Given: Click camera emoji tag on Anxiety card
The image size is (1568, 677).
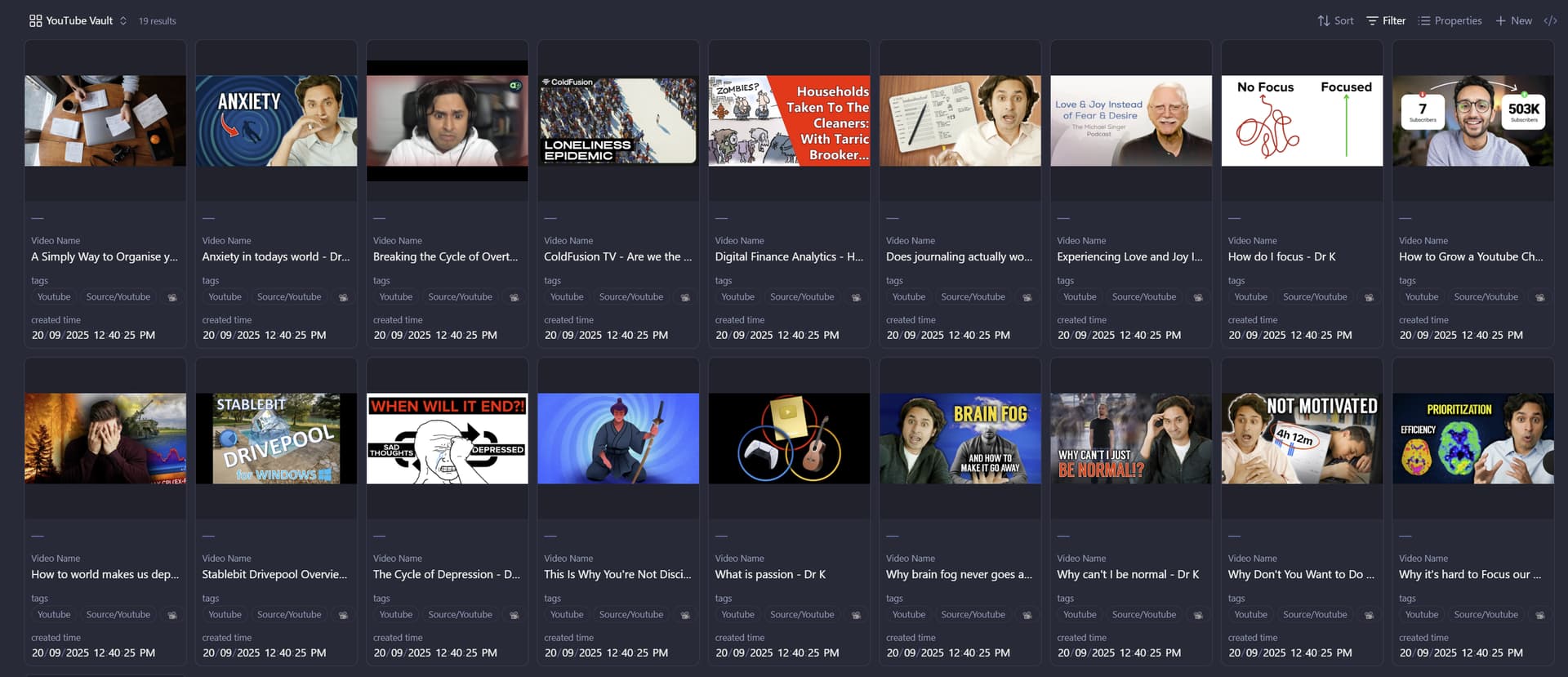Looking at the screenshot, I should 343,297.
